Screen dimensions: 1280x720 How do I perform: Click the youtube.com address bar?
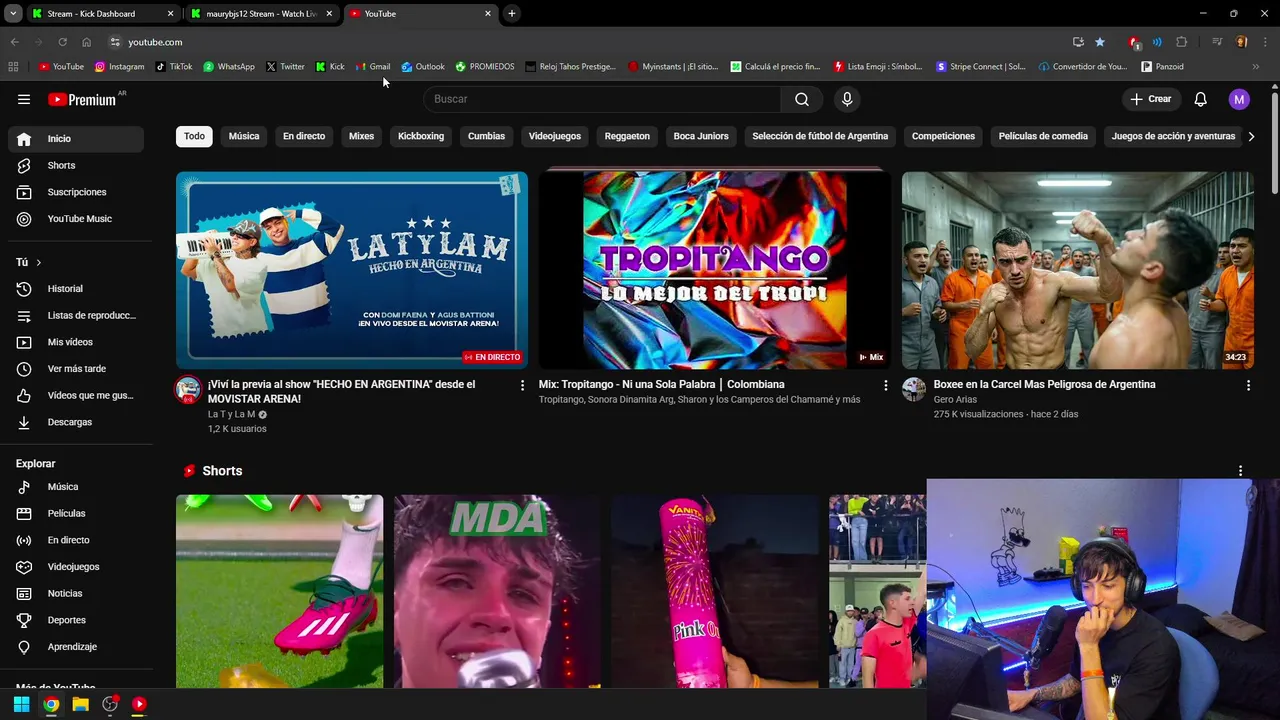(590, 42)
